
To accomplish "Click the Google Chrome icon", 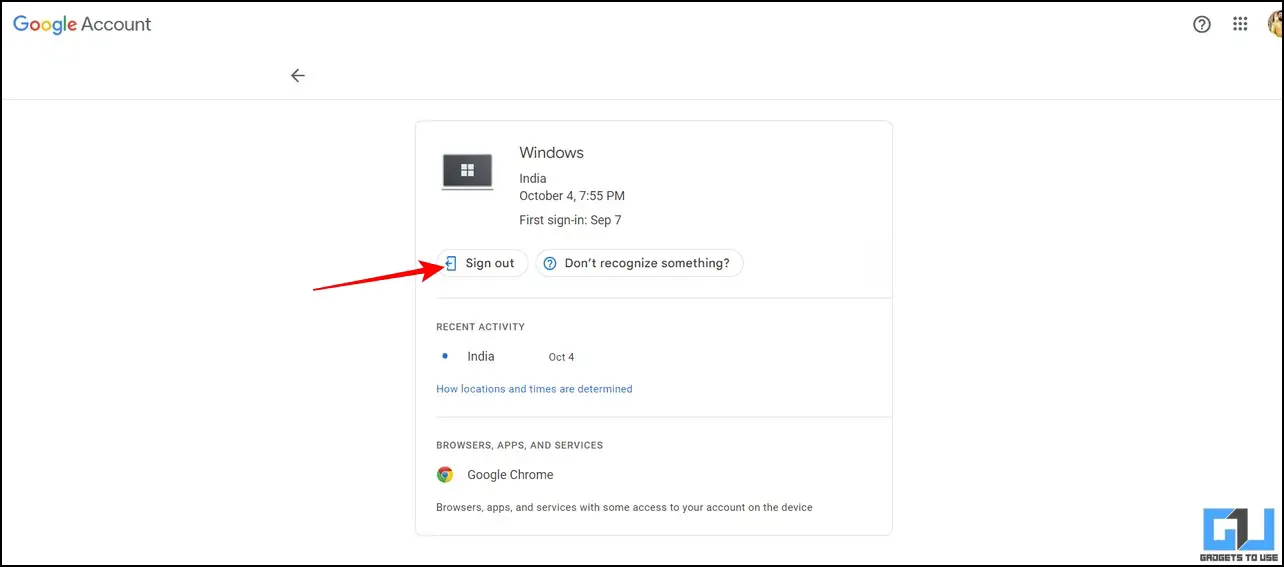I will pos(445,475).
